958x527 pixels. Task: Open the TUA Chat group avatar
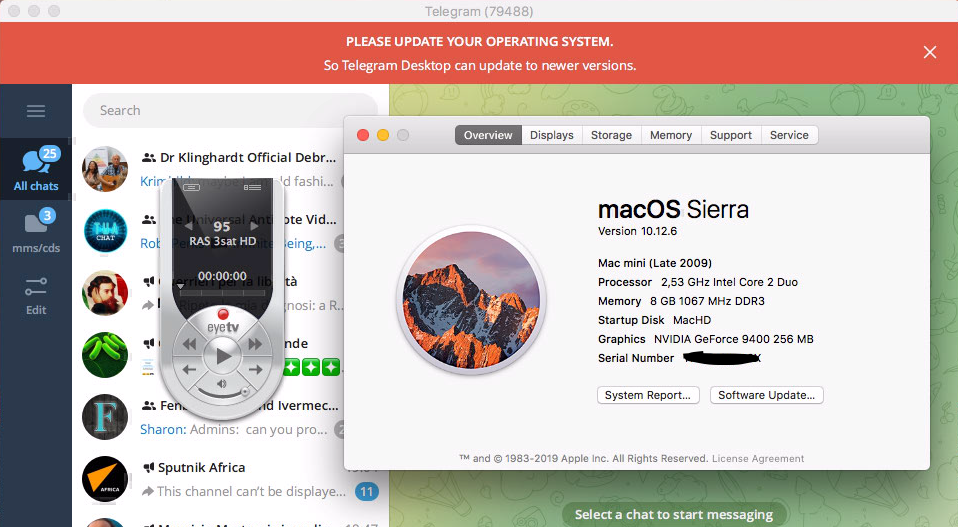pyautogui.click(x=105, y=231)
